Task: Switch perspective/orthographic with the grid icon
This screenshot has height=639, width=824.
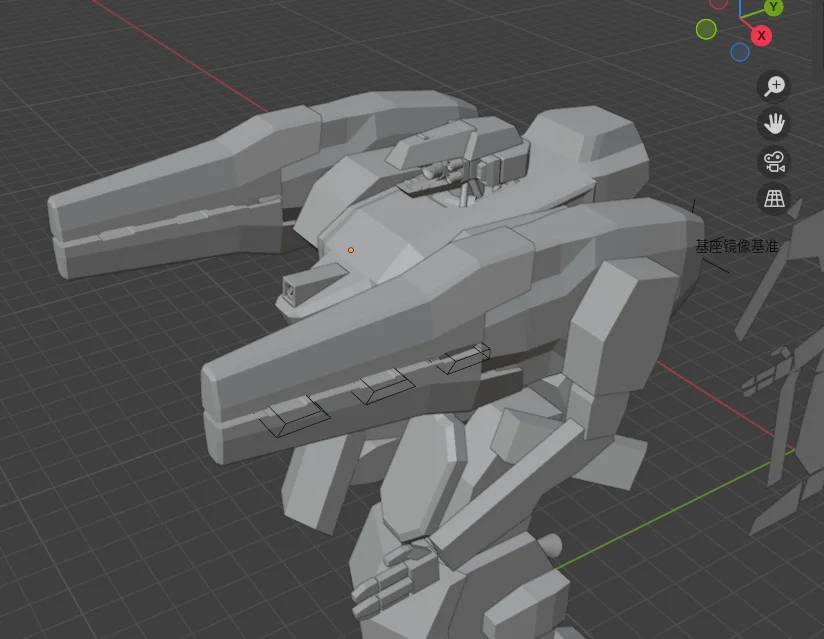Action: (x=774, y=198)
